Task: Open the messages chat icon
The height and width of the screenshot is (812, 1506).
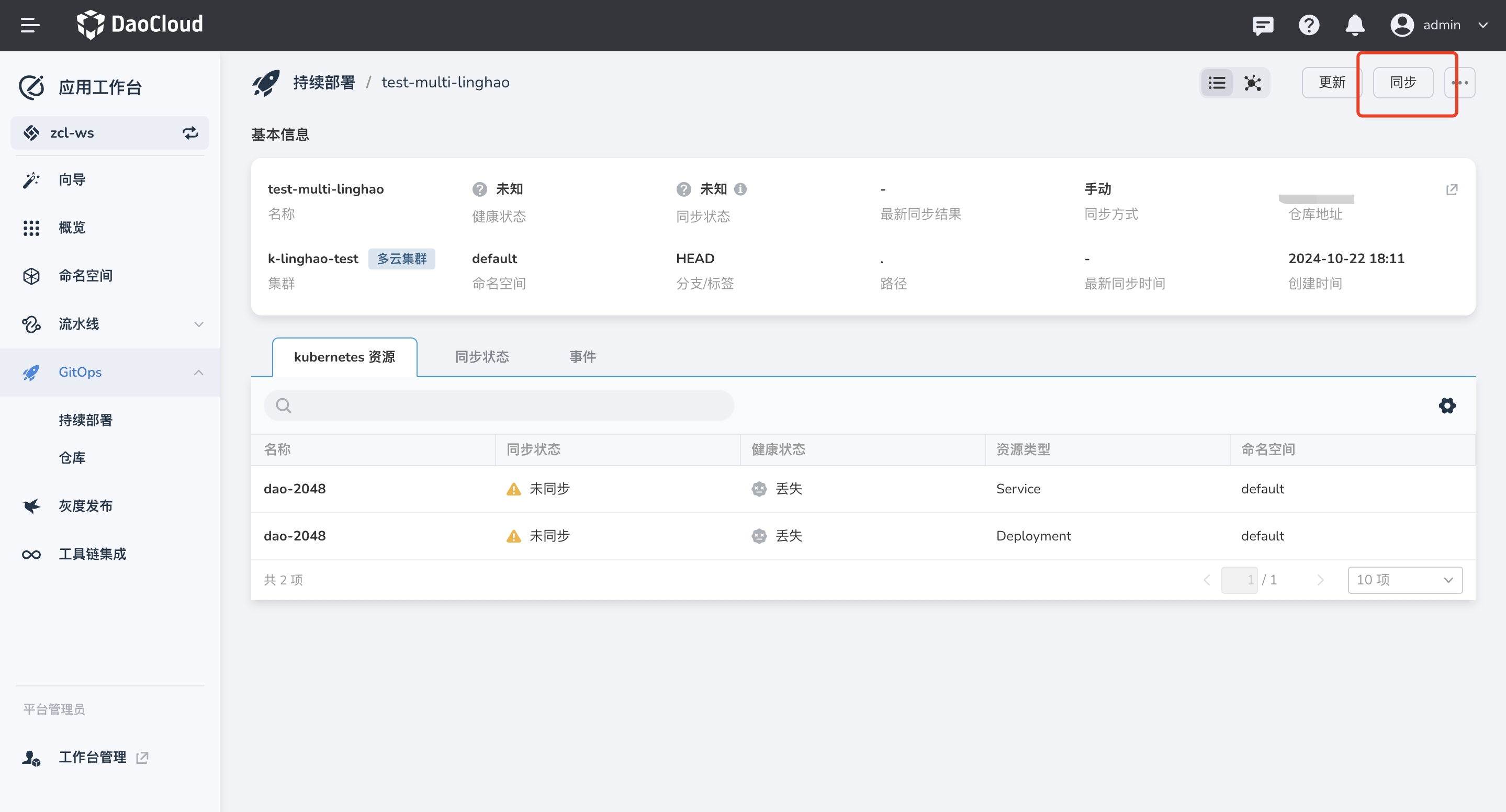Action: pyautogui.click(x=1263, y=25)
